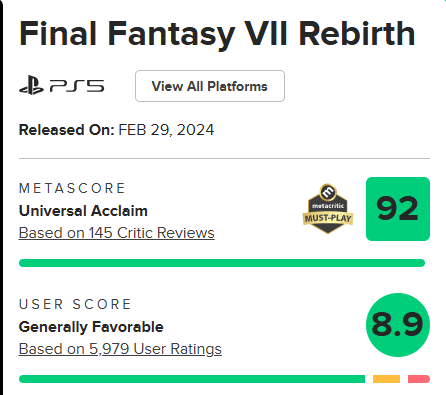Open Based on 5,979 User Ratings link
Screen dimensions: 446x395
120,349
